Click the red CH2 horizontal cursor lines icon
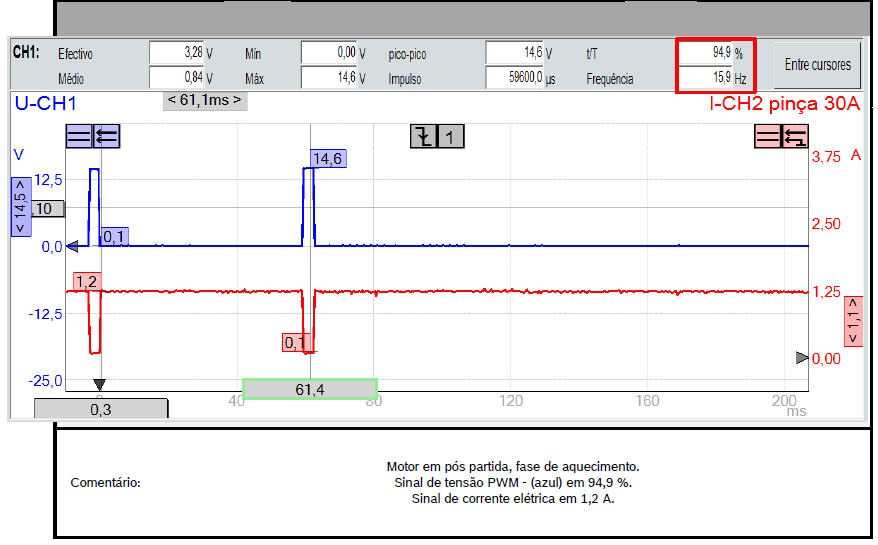This screenshot has width=878, height=545. [x=767, y=137]
